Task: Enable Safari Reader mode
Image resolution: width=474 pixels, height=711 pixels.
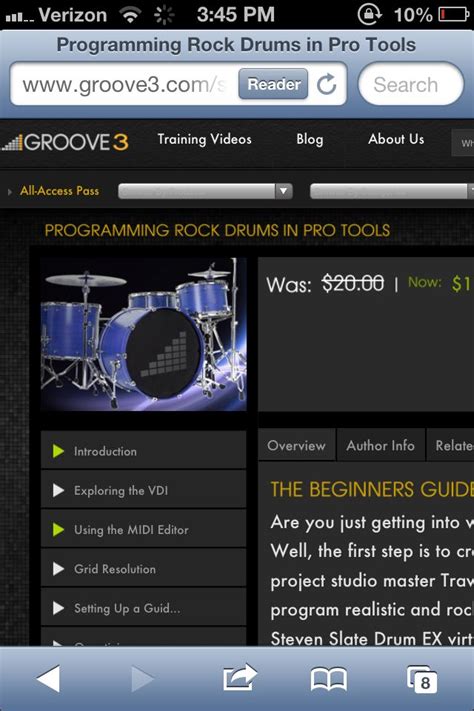Action: [273, 84]
